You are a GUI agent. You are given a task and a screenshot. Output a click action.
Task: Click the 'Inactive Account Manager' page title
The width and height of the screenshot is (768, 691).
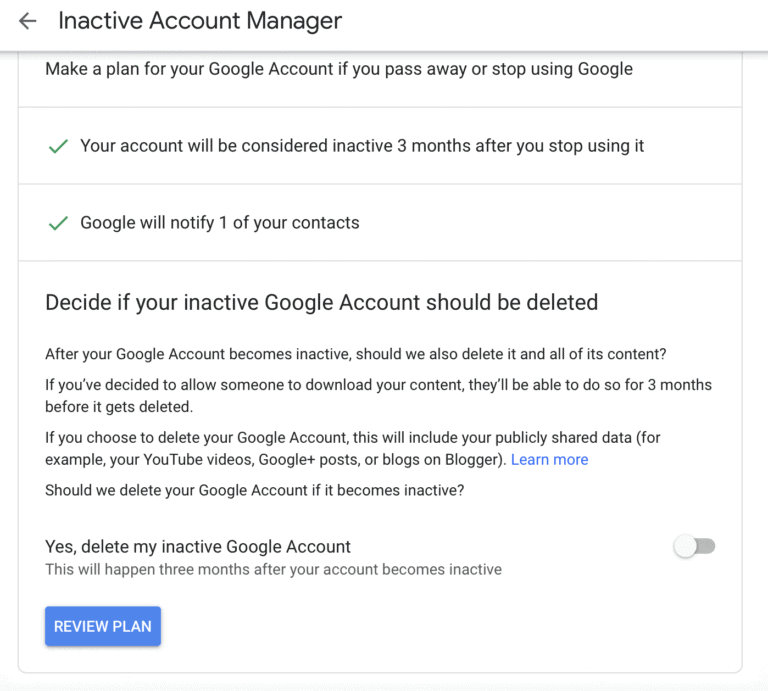200,21
